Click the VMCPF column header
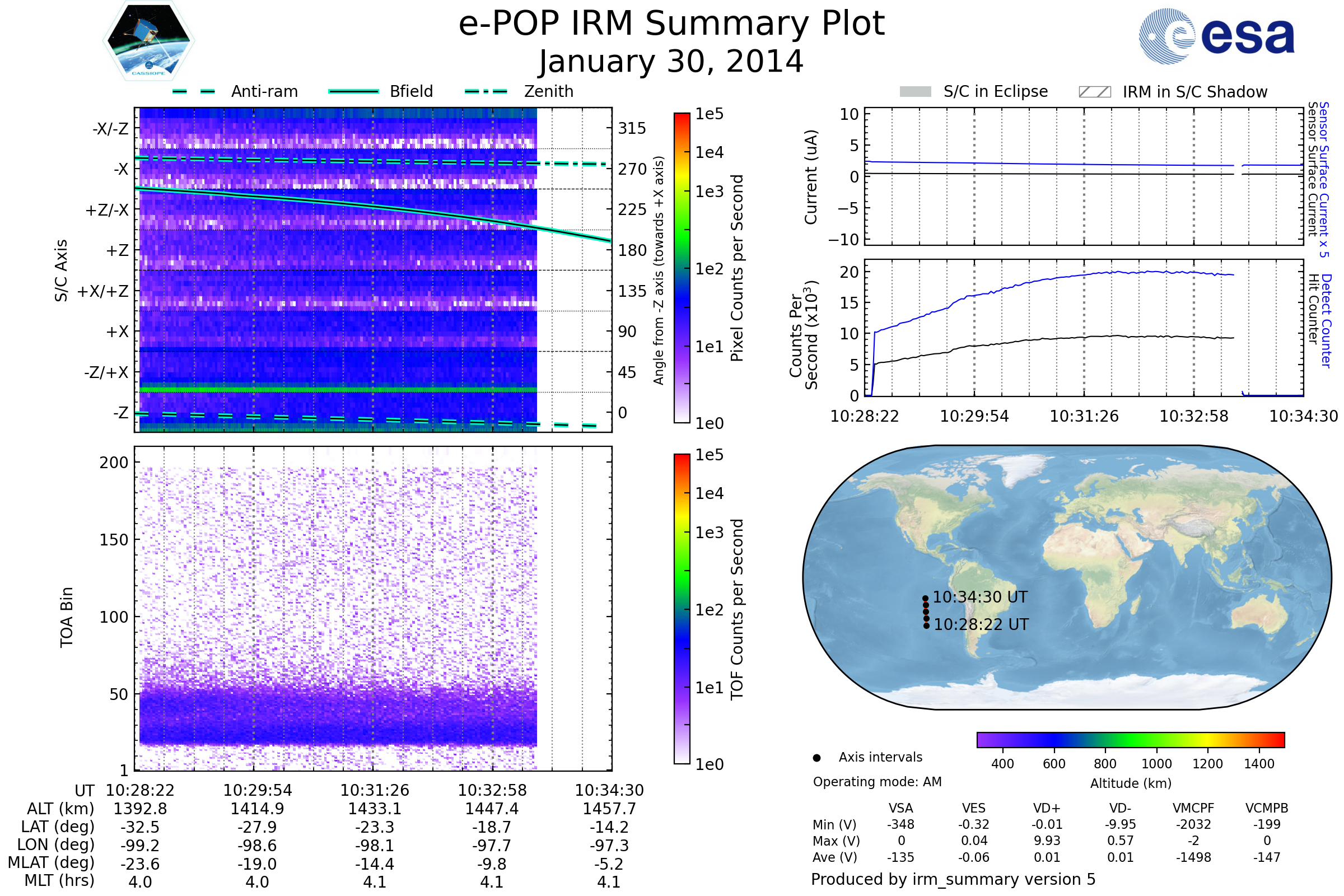This screenshot has height=896, width=1344. tap(1193, 808)
